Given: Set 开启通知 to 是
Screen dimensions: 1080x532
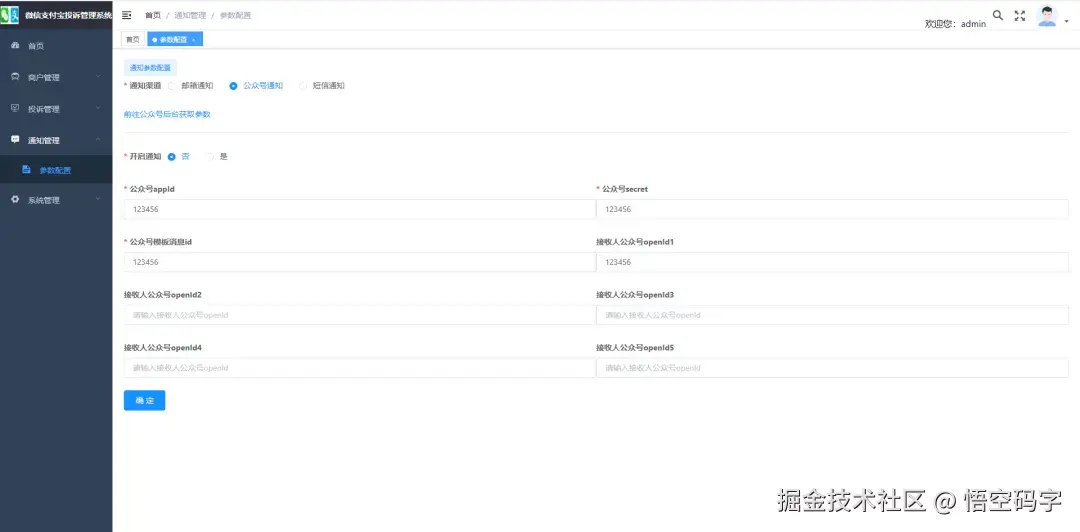Looking at the screenshot, I should (209, 156).
